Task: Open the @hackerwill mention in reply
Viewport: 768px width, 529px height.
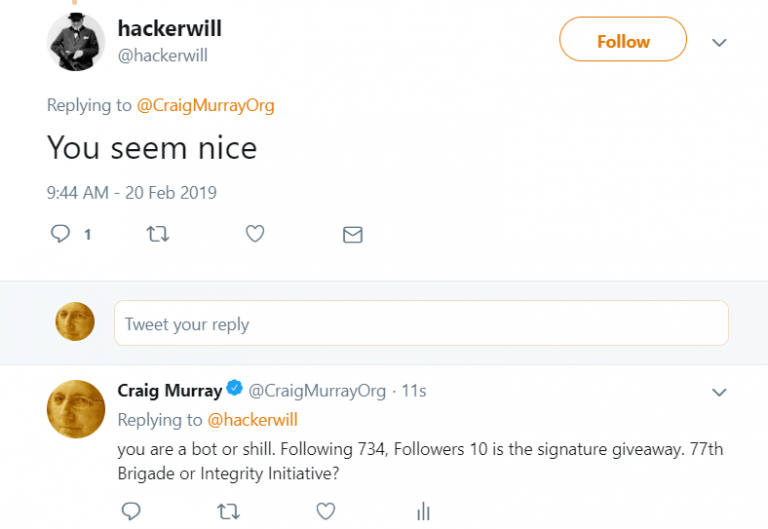Action: point(252,420)
